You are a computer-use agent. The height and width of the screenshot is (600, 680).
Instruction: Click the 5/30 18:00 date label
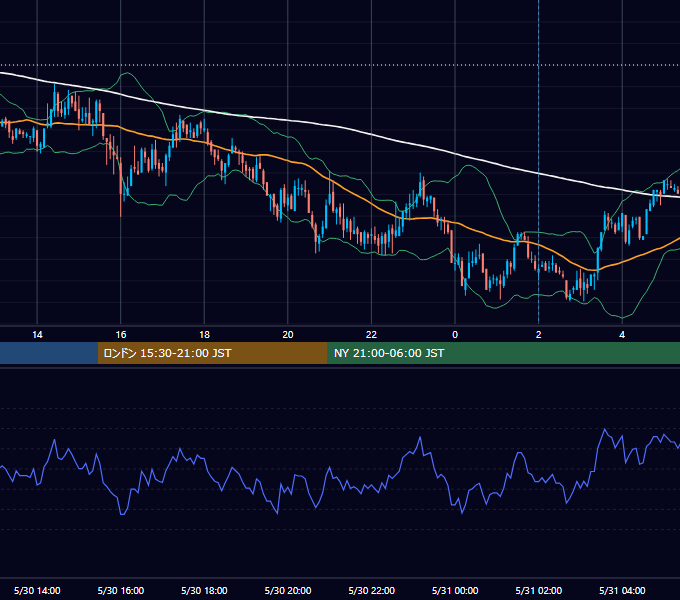pyautogui.click(x=204, y=590)
